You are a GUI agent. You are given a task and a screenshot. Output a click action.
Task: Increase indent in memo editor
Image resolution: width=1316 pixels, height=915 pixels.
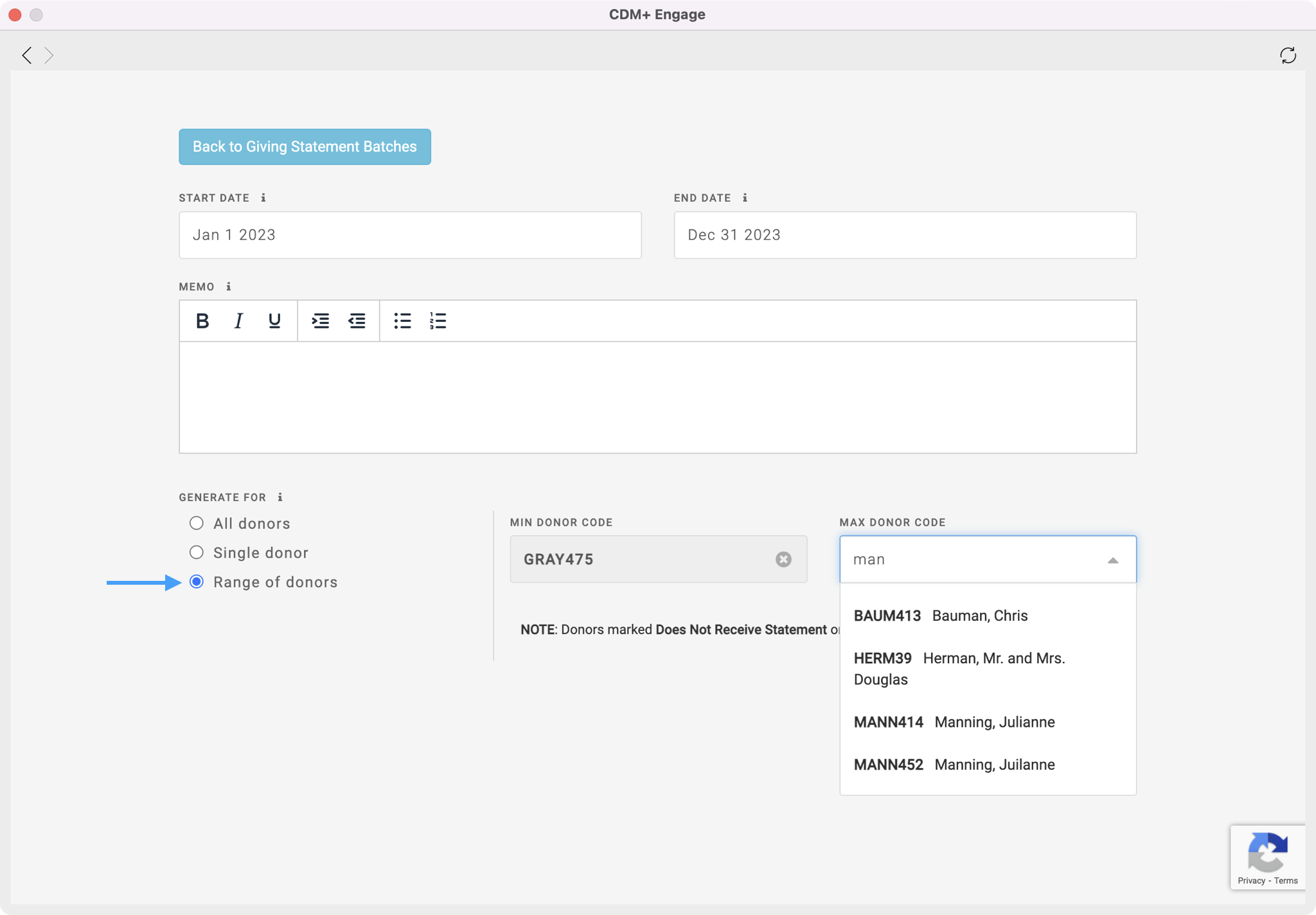coord(320,321)
